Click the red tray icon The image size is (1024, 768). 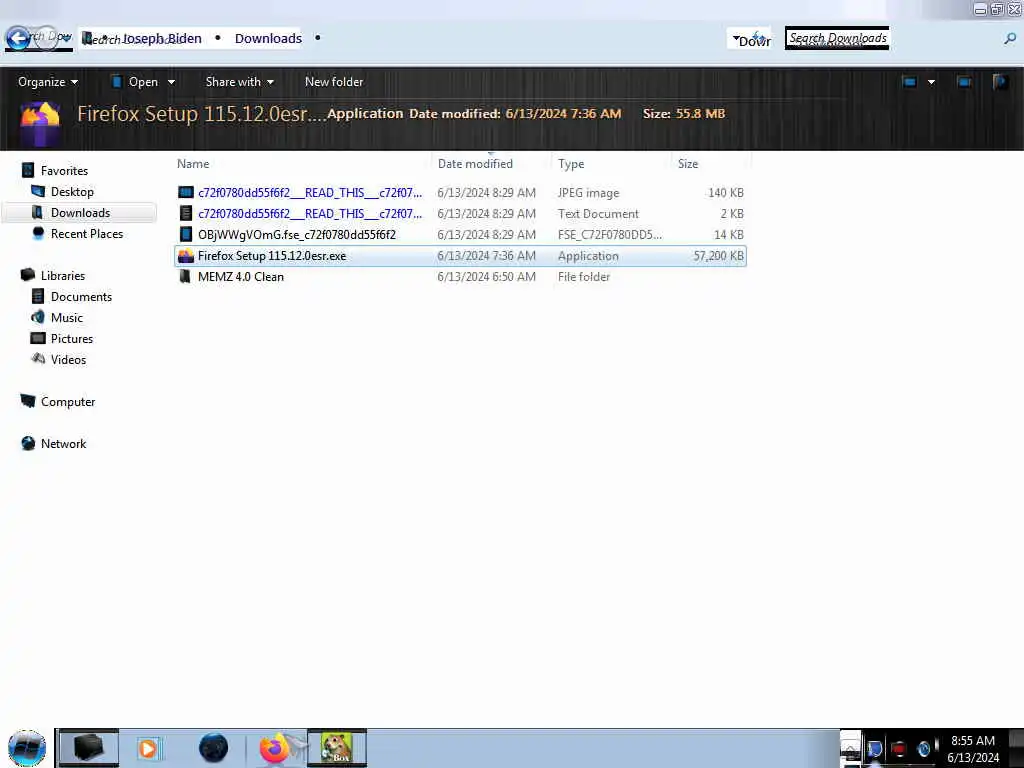click(899, 748)
